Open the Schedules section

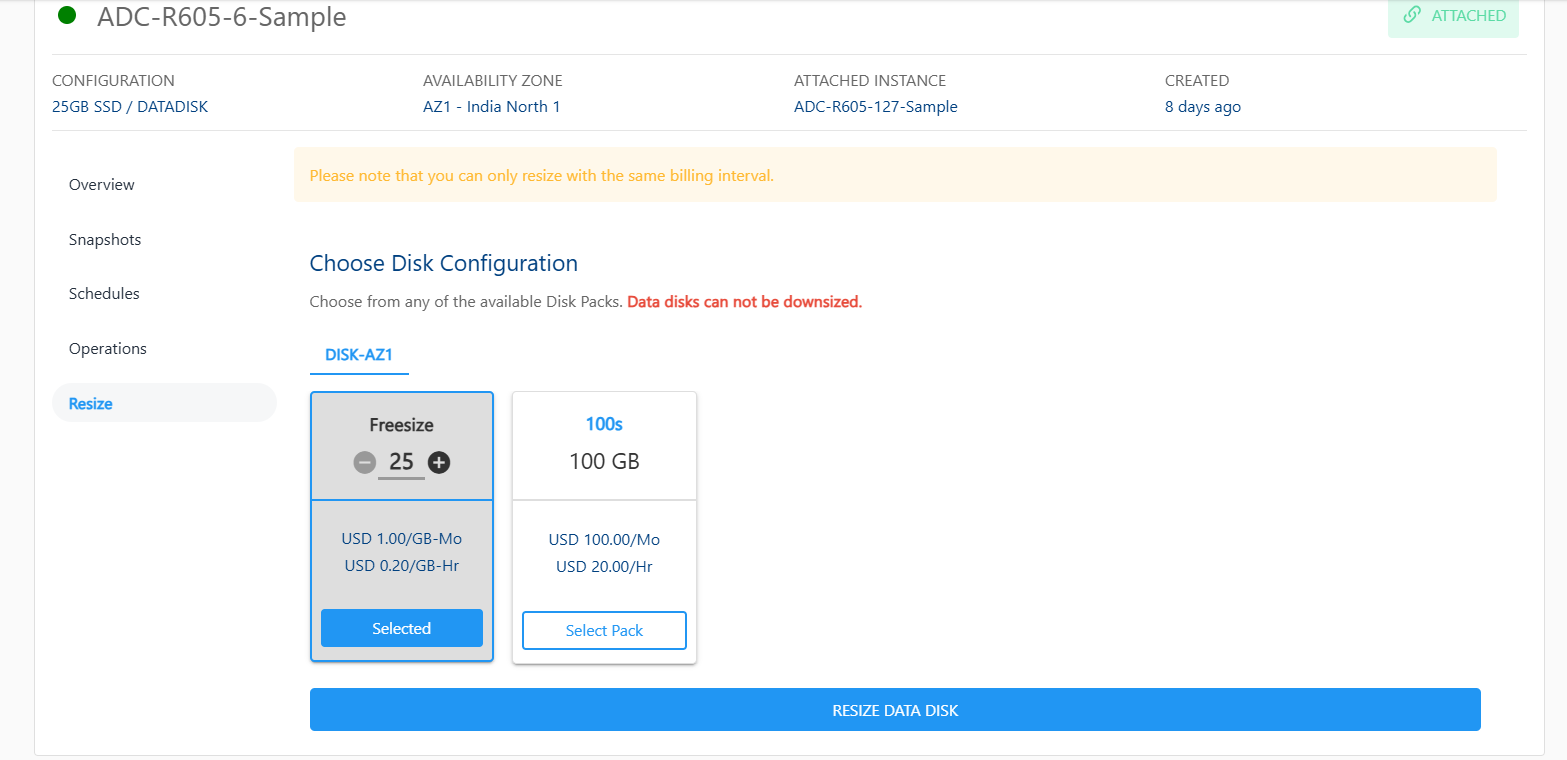click(104, 294)
